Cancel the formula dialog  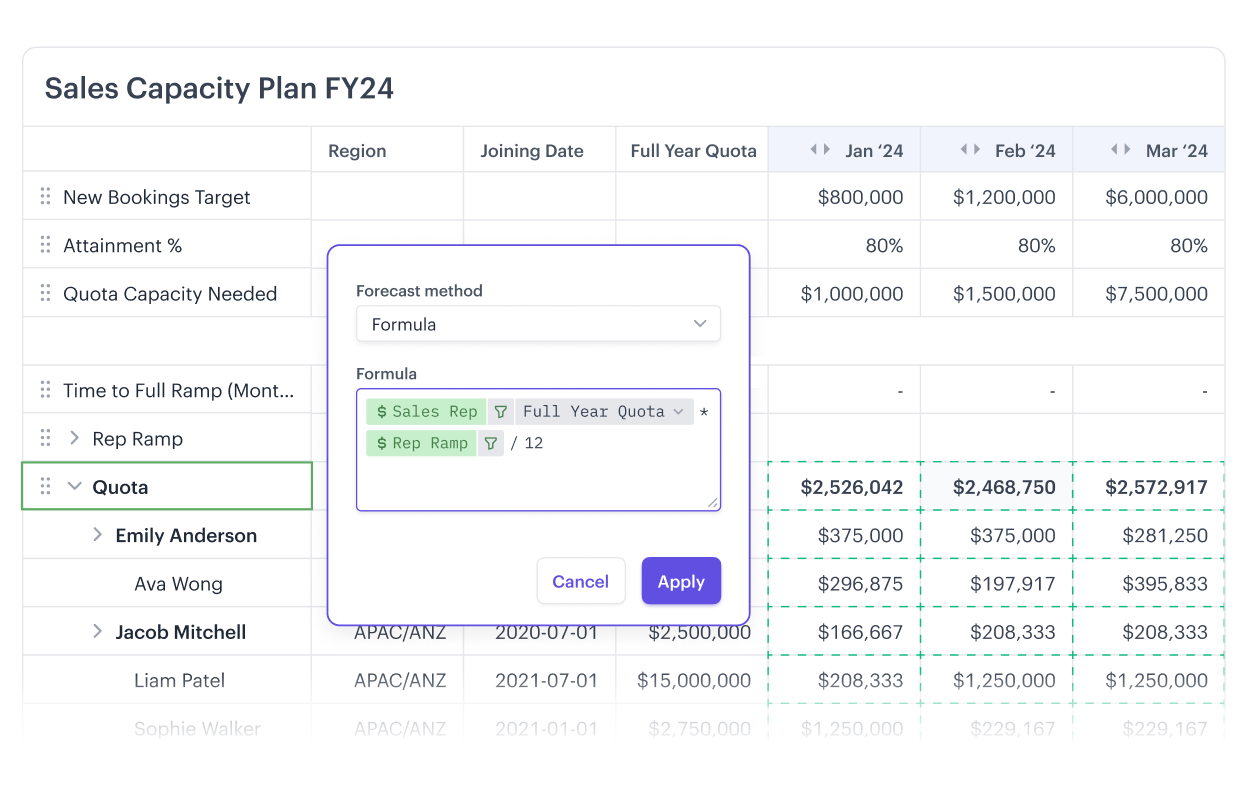(x=581, y=581)
